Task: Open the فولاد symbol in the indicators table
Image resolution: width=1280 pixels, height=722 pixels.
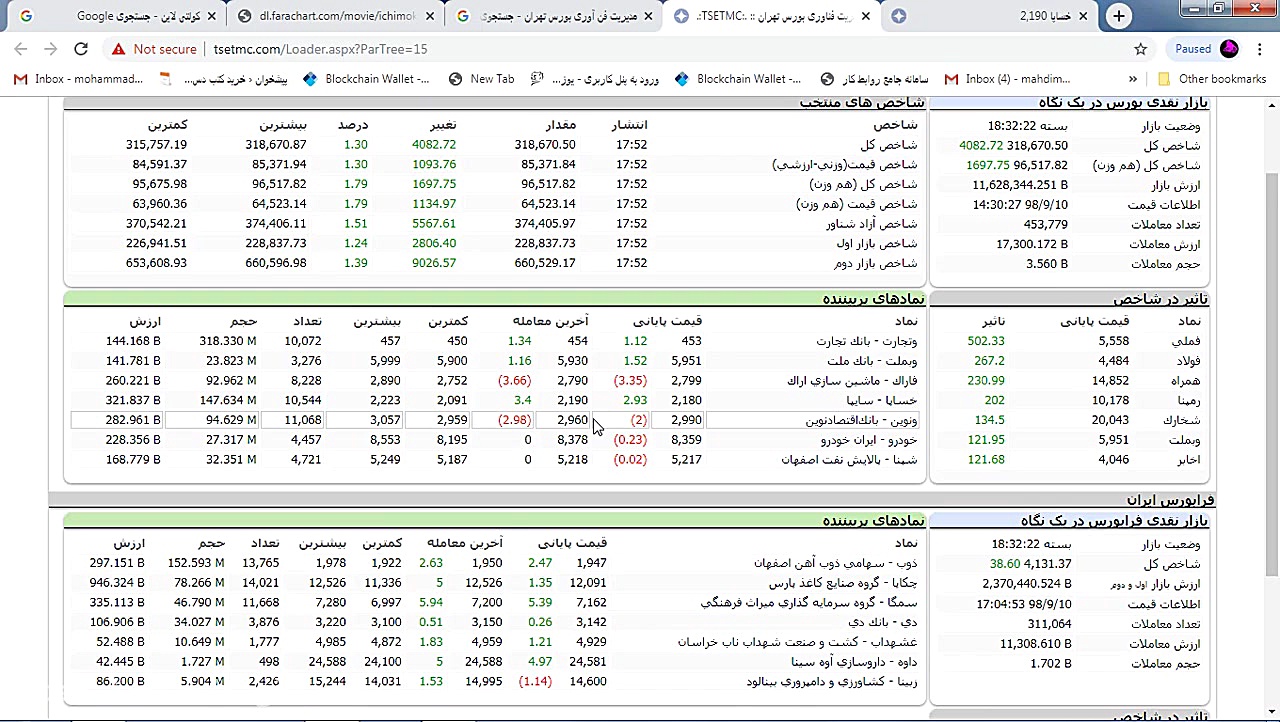Action: tap(1189, 360)
